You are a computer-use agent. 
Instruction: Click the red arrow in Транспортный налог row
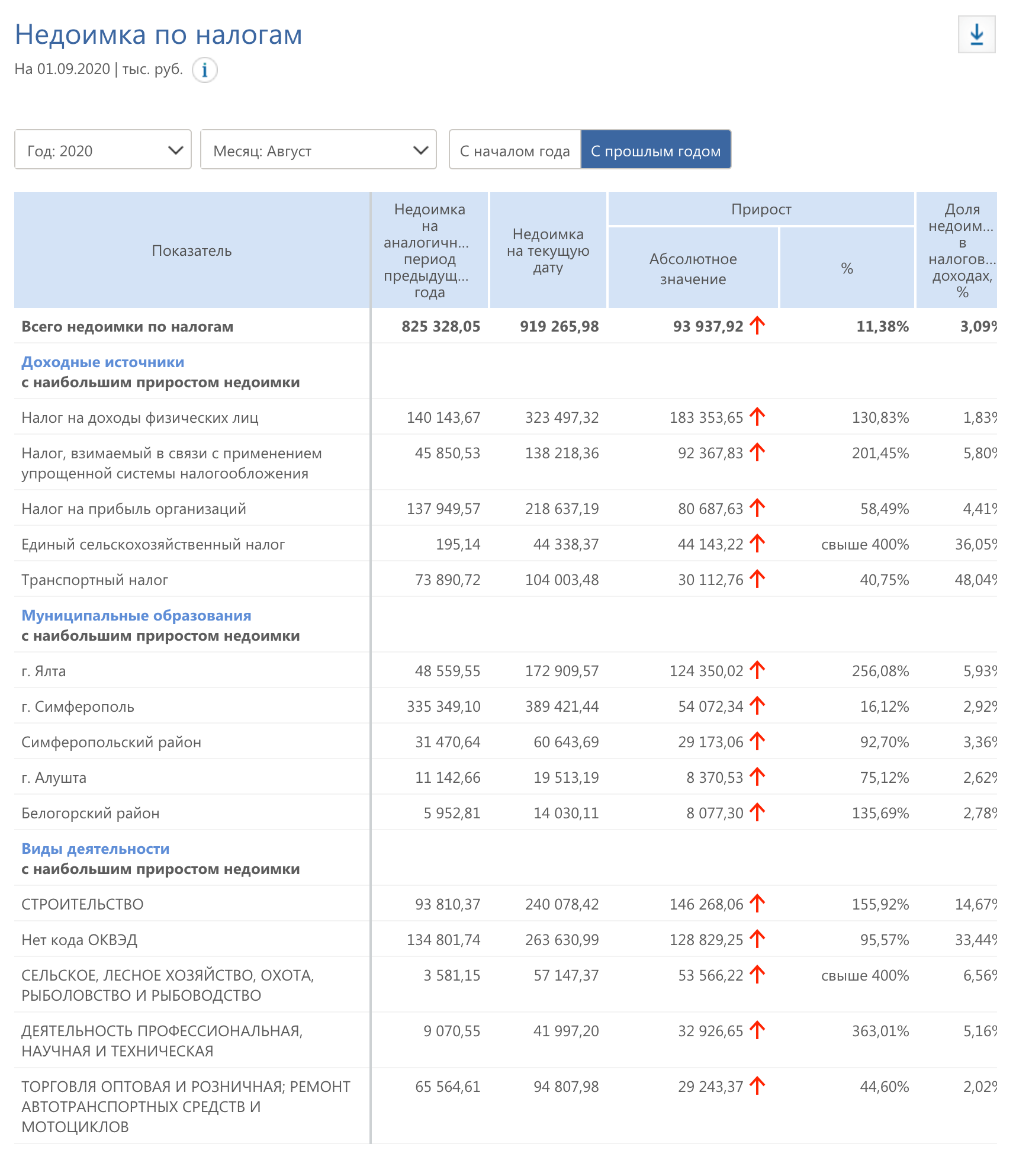tap(757, 579)
